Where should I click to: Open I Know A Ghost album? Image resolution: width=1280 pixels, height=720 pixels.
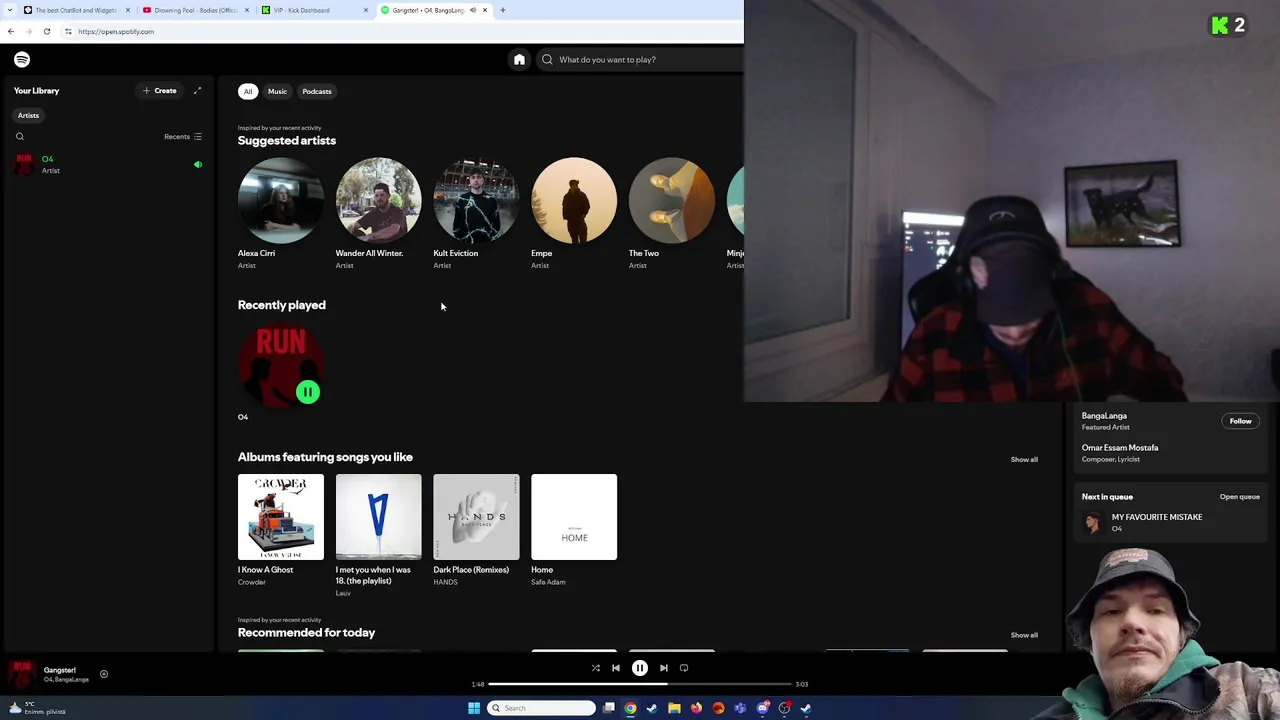(x=281, y=531)
